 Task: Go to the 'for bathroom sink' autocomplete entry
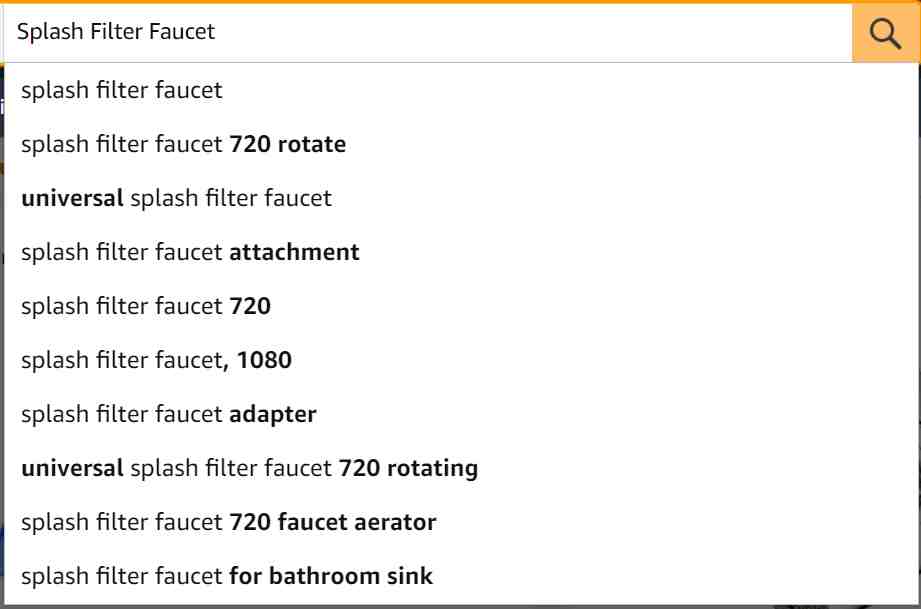pyautogui.click(x=461, y=577)
